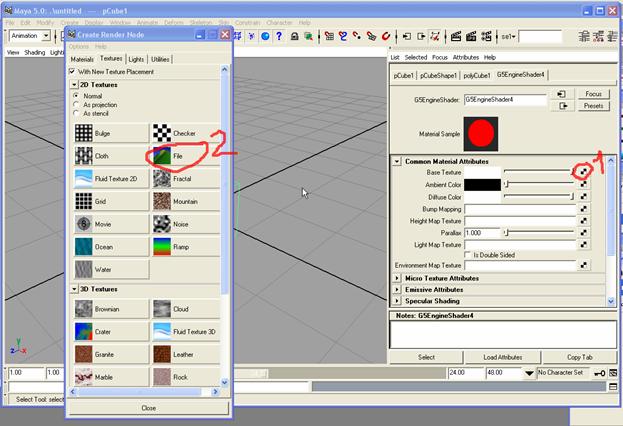The width and height of the screenshot is (623, 426).
Task: Pick the Bulge texture swatch
Action: 85,133
